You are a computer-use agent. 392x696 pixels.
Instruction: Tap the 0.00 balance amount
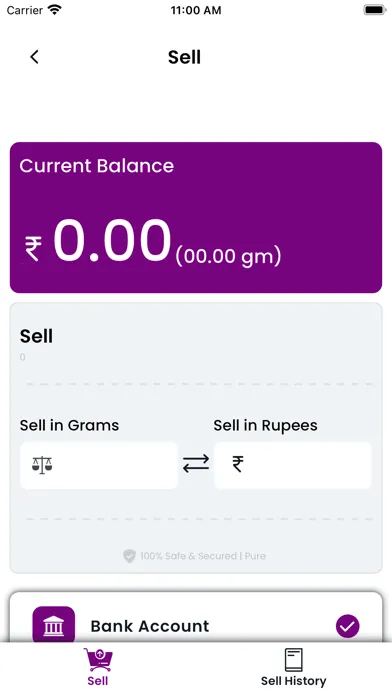click(x=112, y=241)
